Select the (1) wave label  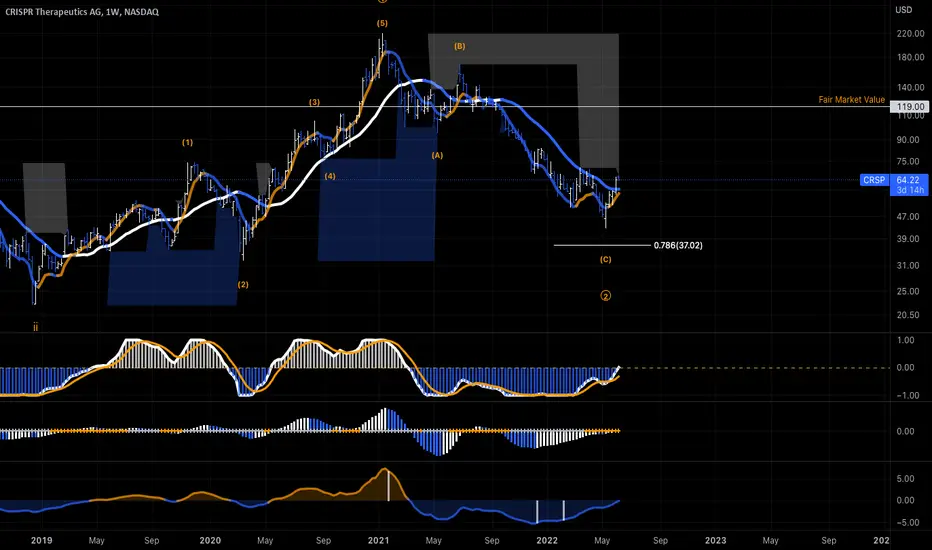pos(187,143)
